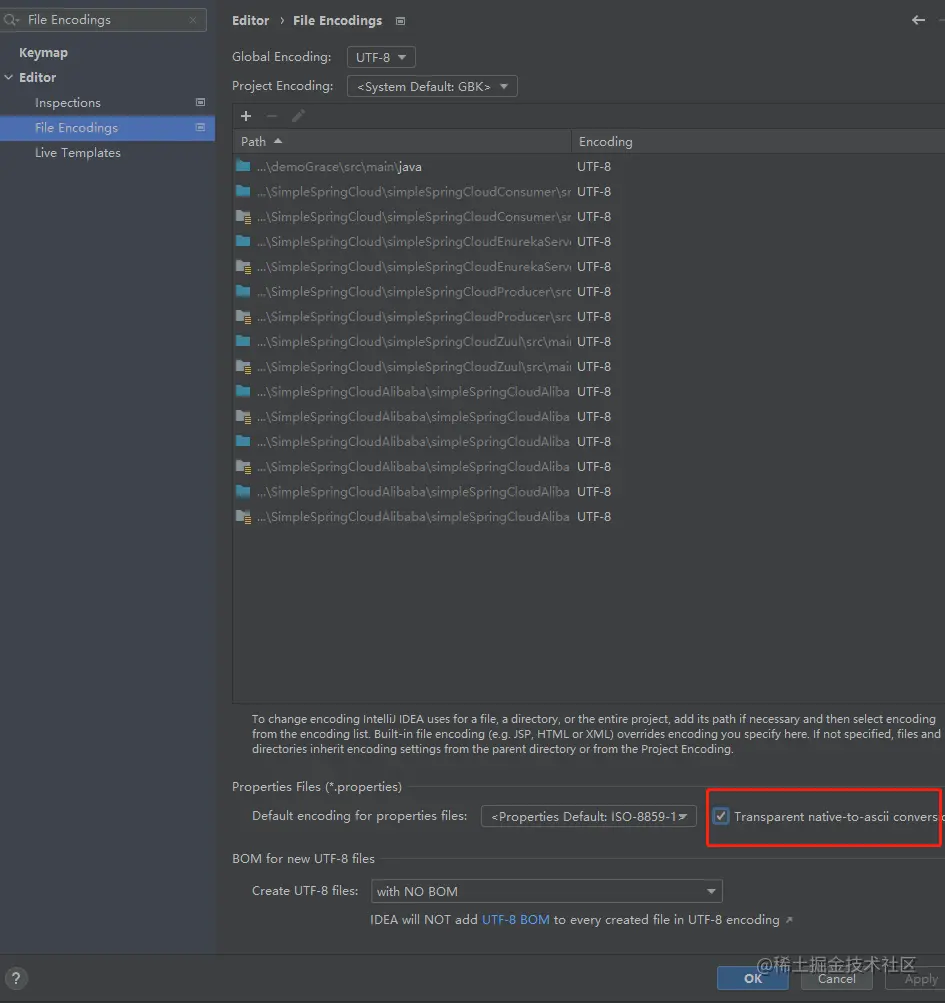Go back with the left arrow
Viewport: 945px width, 1003px height.
[x=918, y=20]
